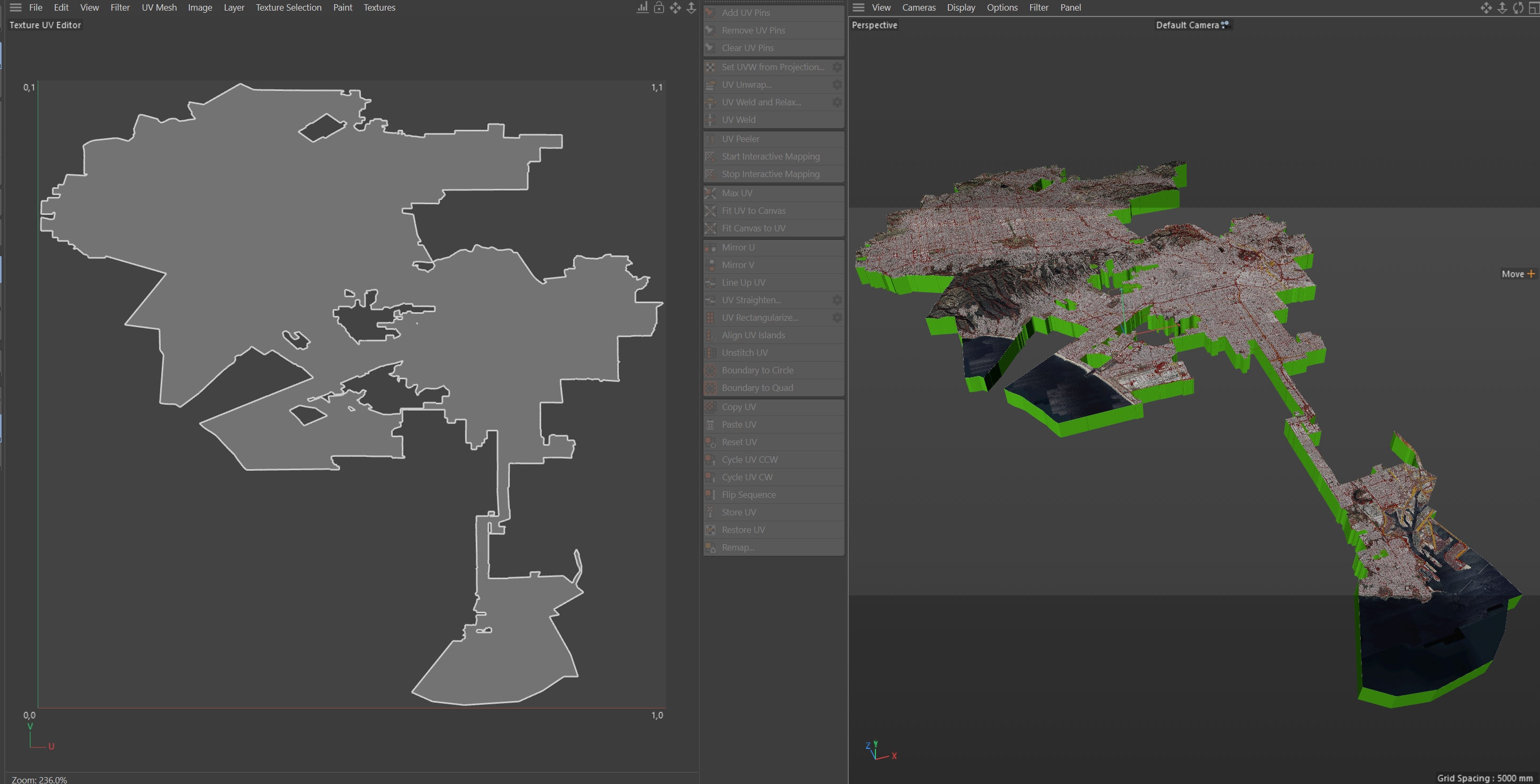
Task: Click the Add UV Pins icon
Action: tap(710, 13)
